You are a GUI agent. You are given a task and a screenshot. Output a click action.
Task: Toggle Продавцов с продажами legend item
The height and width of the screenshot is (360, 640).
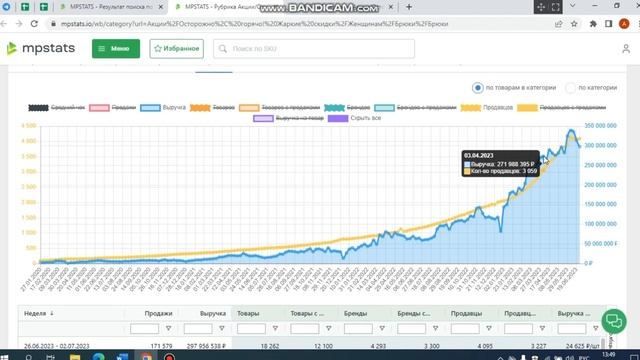coord(561,108)
